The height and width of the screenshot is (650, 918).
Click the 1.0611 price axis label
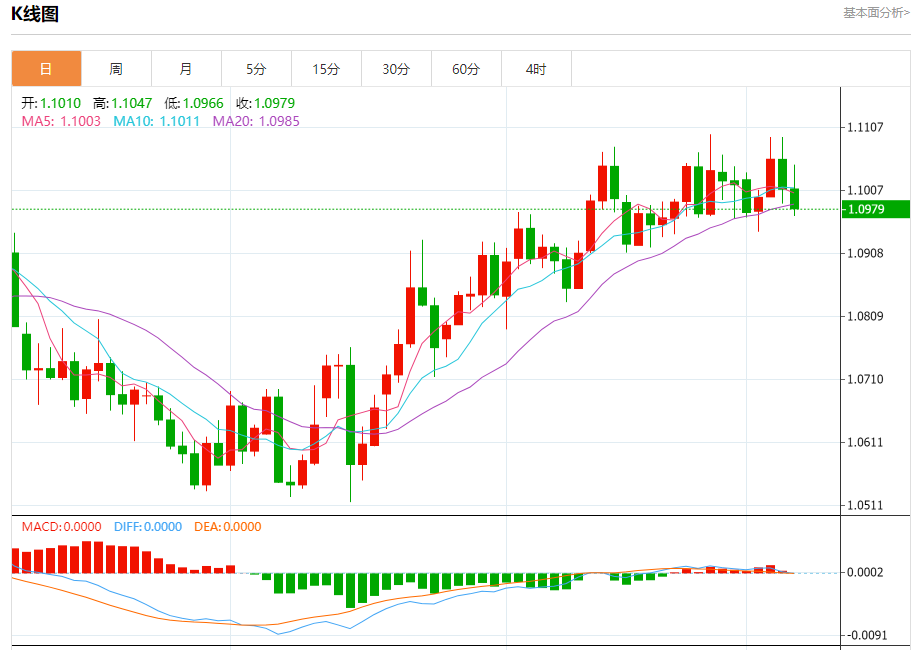865,442
